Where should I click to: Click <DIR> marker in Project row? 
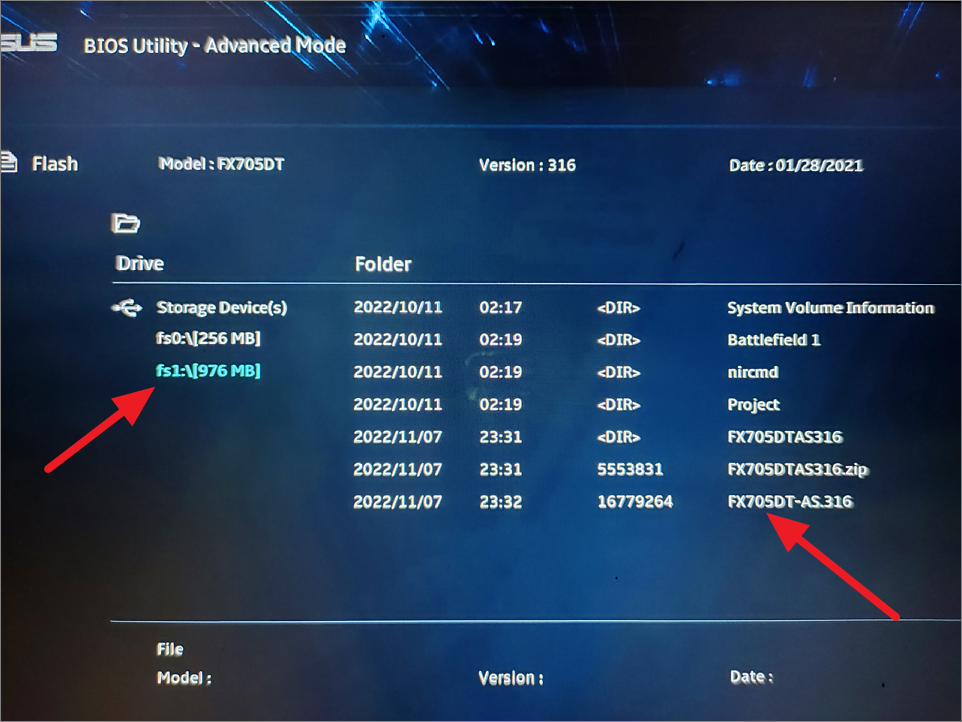click(x=618, y=405)
